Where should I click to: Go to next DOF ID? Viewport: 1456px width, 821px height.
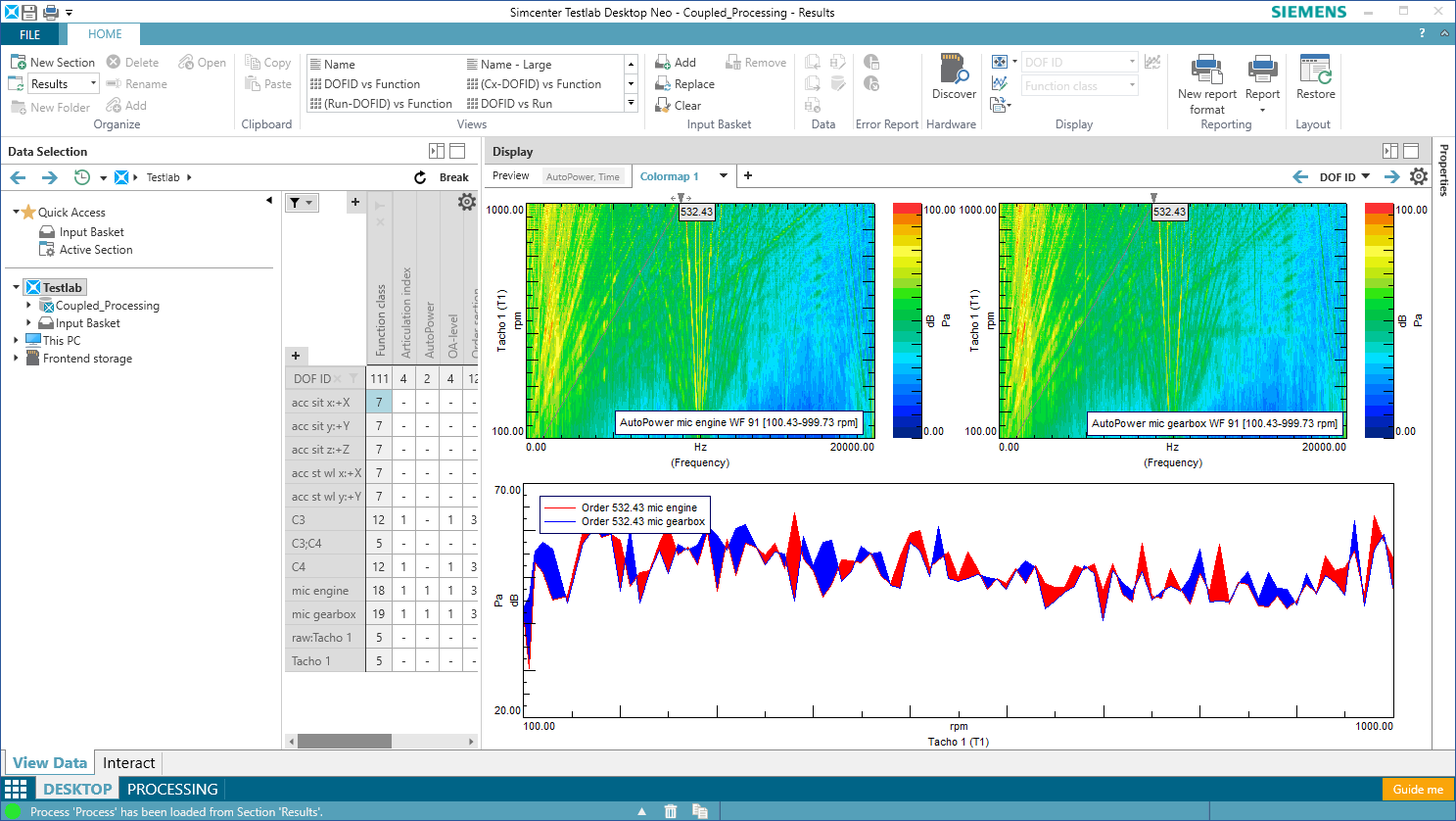(x=1391, y=176)
